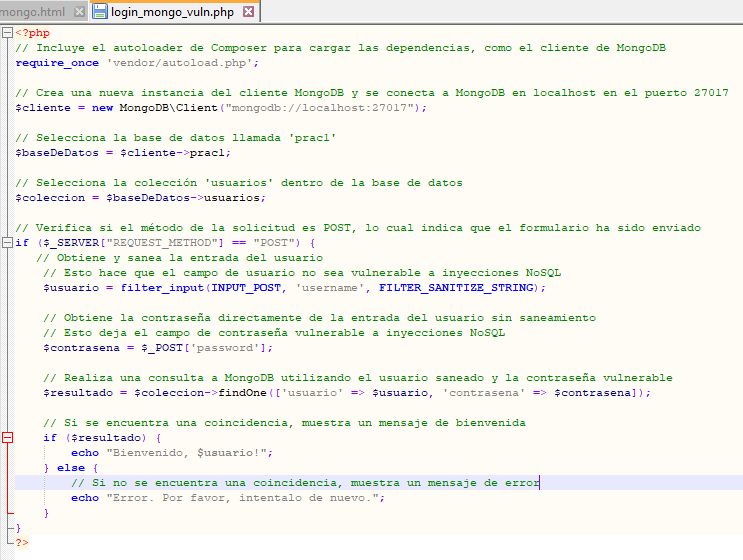Image resolution: width=743 pixels, height=560 pixels.
Task: Close the mongo.html tab
Action: tap(80, 11)
